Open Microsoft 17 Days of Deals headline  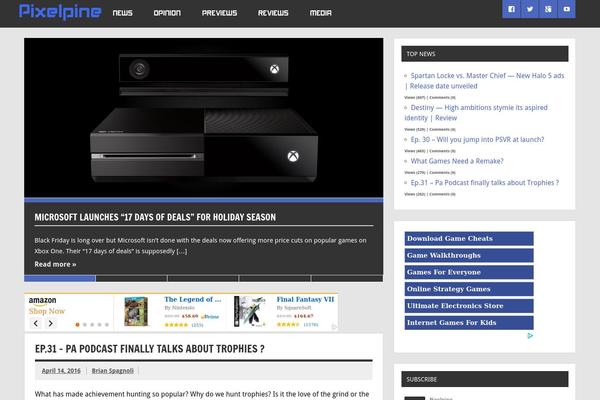click(x=155, y=217)
